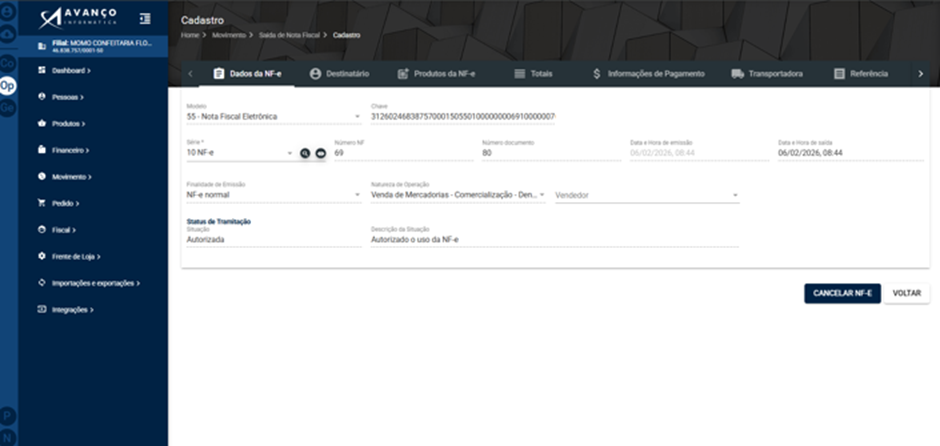Collapse the sidebar menu icon

(x=144, y=19)
